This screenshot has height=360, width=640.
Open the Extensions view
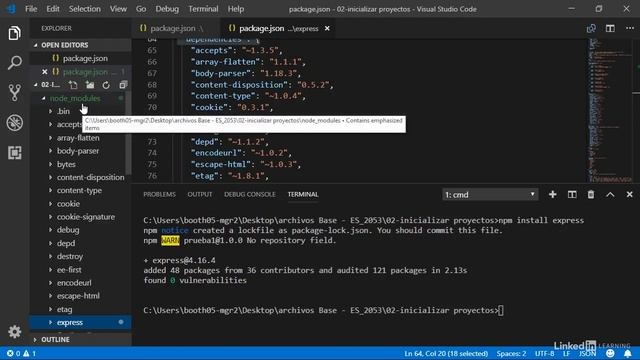(14, 153)
